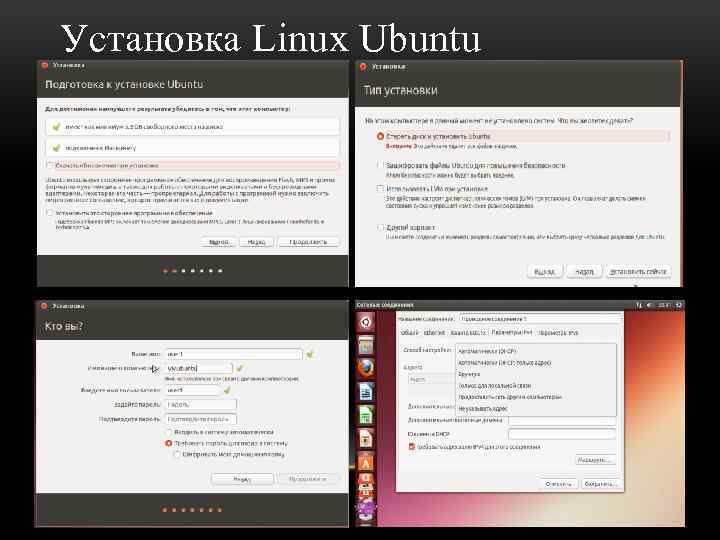Select the require password to log in option
Image resolution: width=720 pixels, height=540 pixels.
click(x=169, y=443)
